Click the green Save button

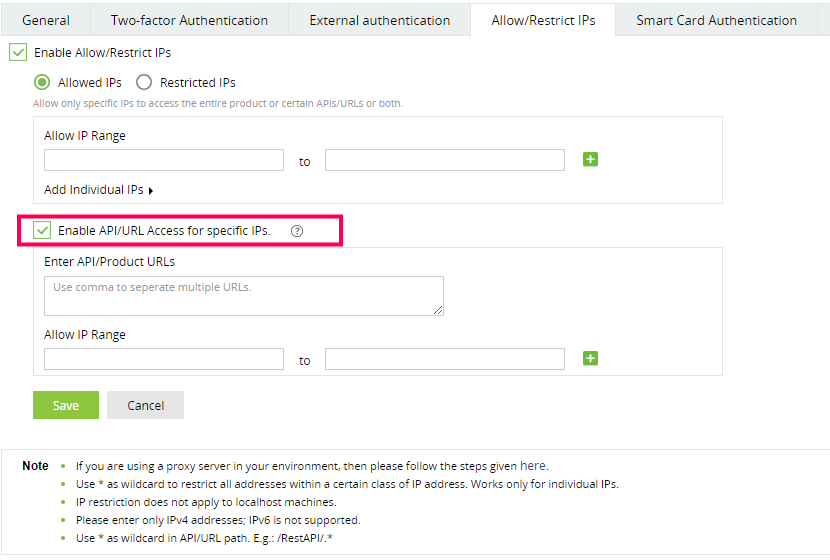(66, 405)
